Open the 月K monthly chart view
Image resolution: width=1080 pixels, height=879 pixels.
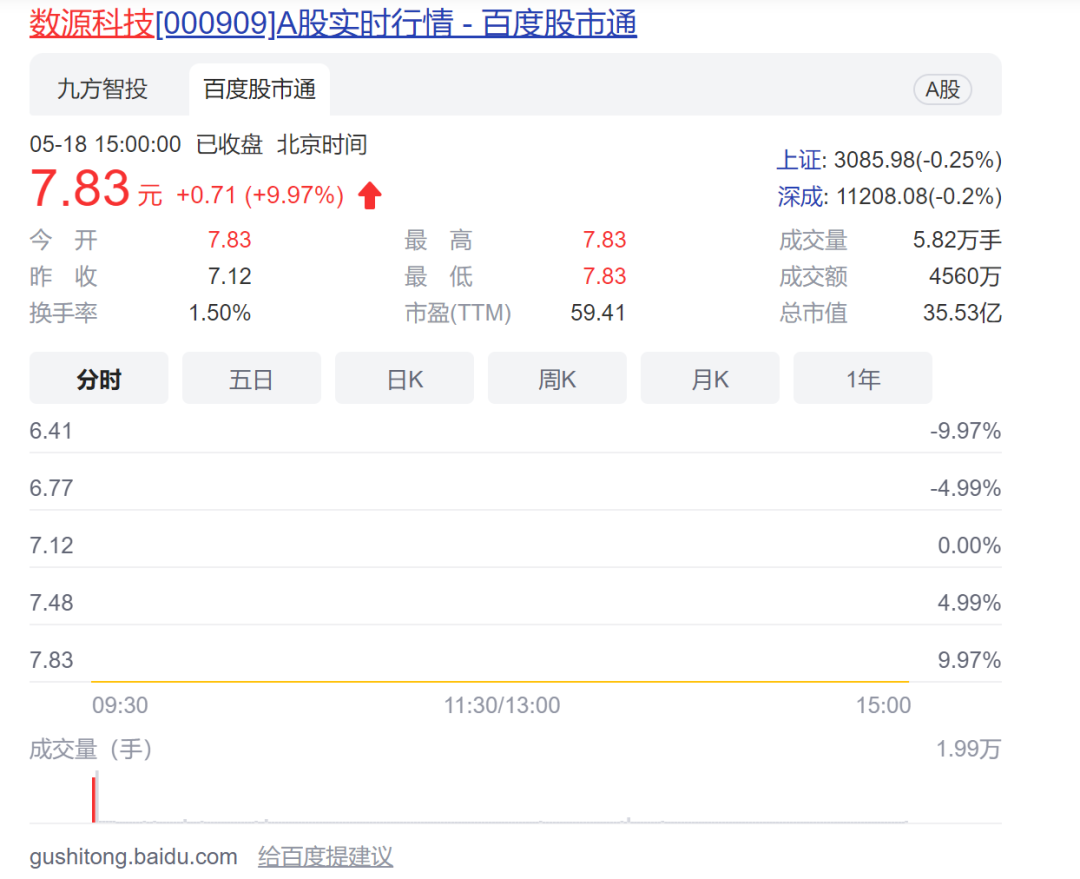coord(710,378)
